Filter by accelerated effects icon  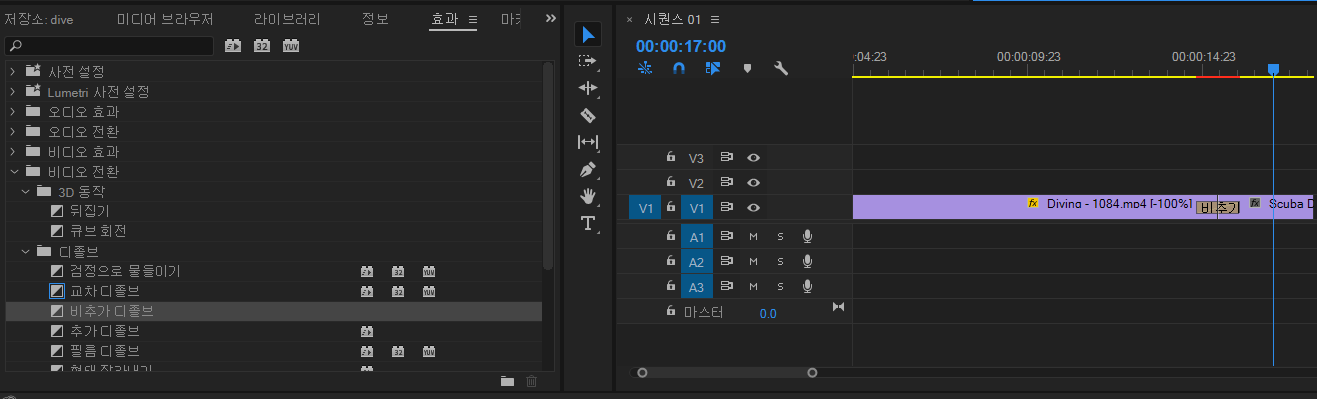pyautogui.click(x=233, y=45)
